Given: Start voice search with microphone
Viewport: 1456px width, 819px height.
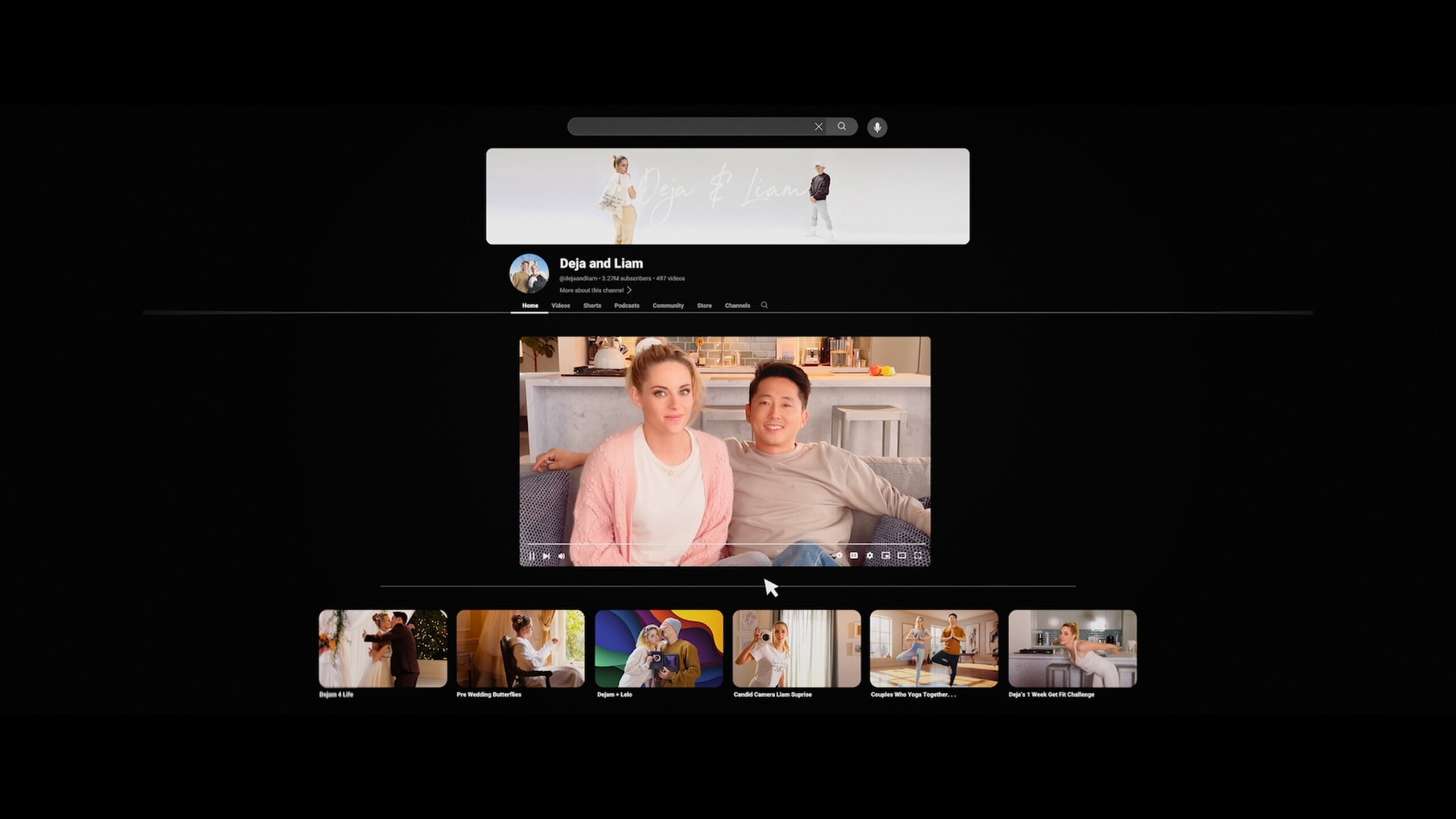Looking at the screenshot, I should pyautogui.click(x=877, y=127).
